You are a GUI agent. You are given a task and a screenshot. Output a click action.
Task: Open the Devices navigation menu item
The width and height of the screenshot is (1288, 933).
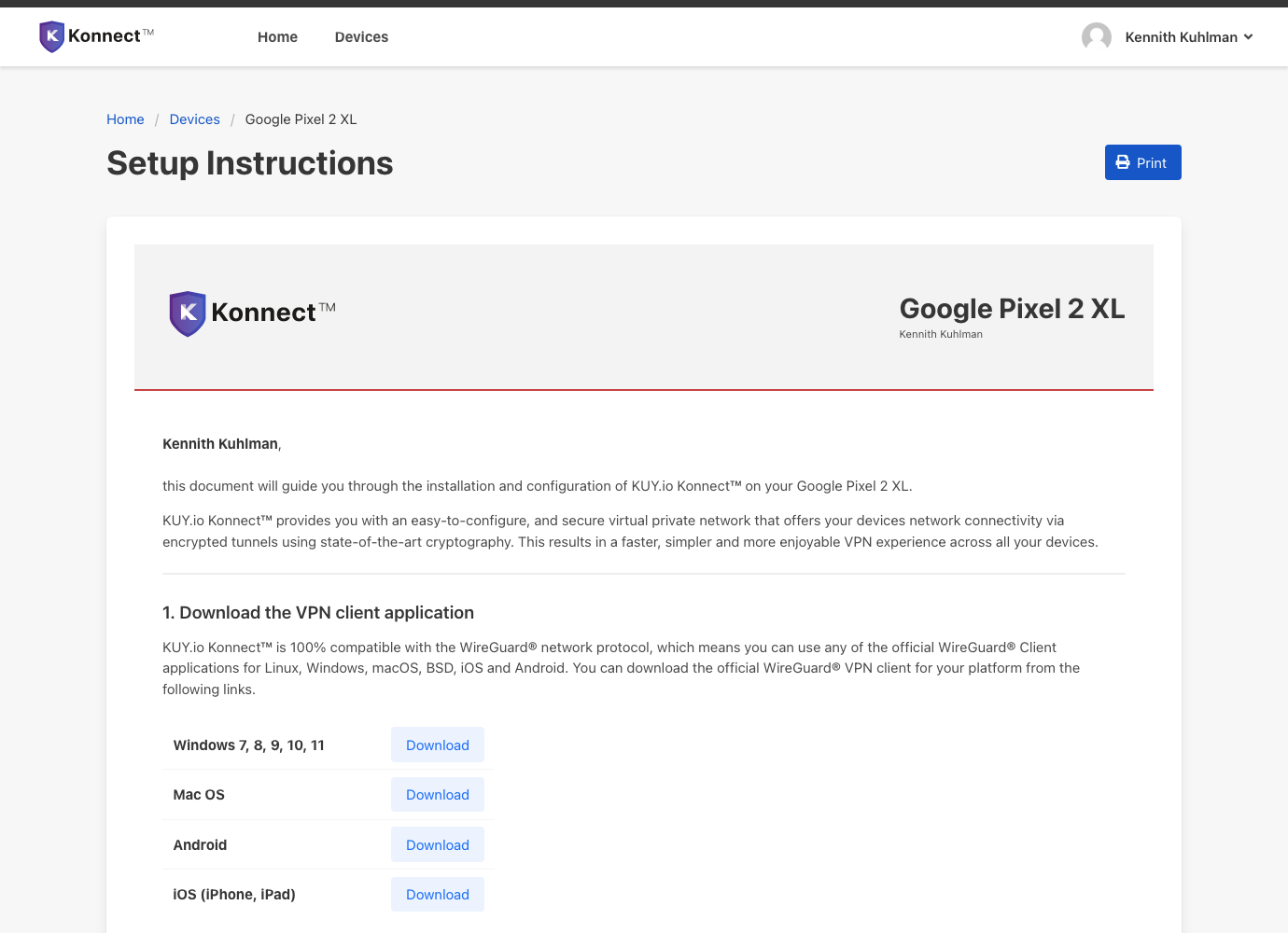click(x=361, y=37)
